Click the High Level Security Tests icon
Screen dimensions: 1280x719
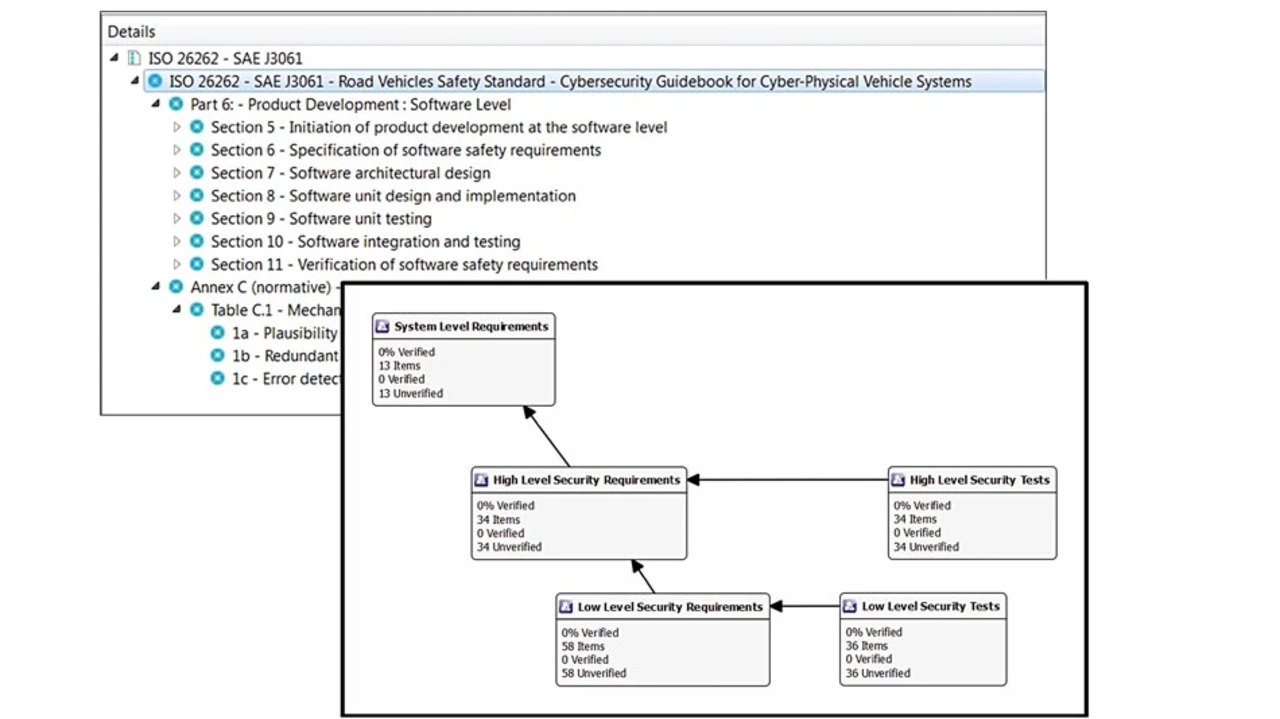pos(898,480)
